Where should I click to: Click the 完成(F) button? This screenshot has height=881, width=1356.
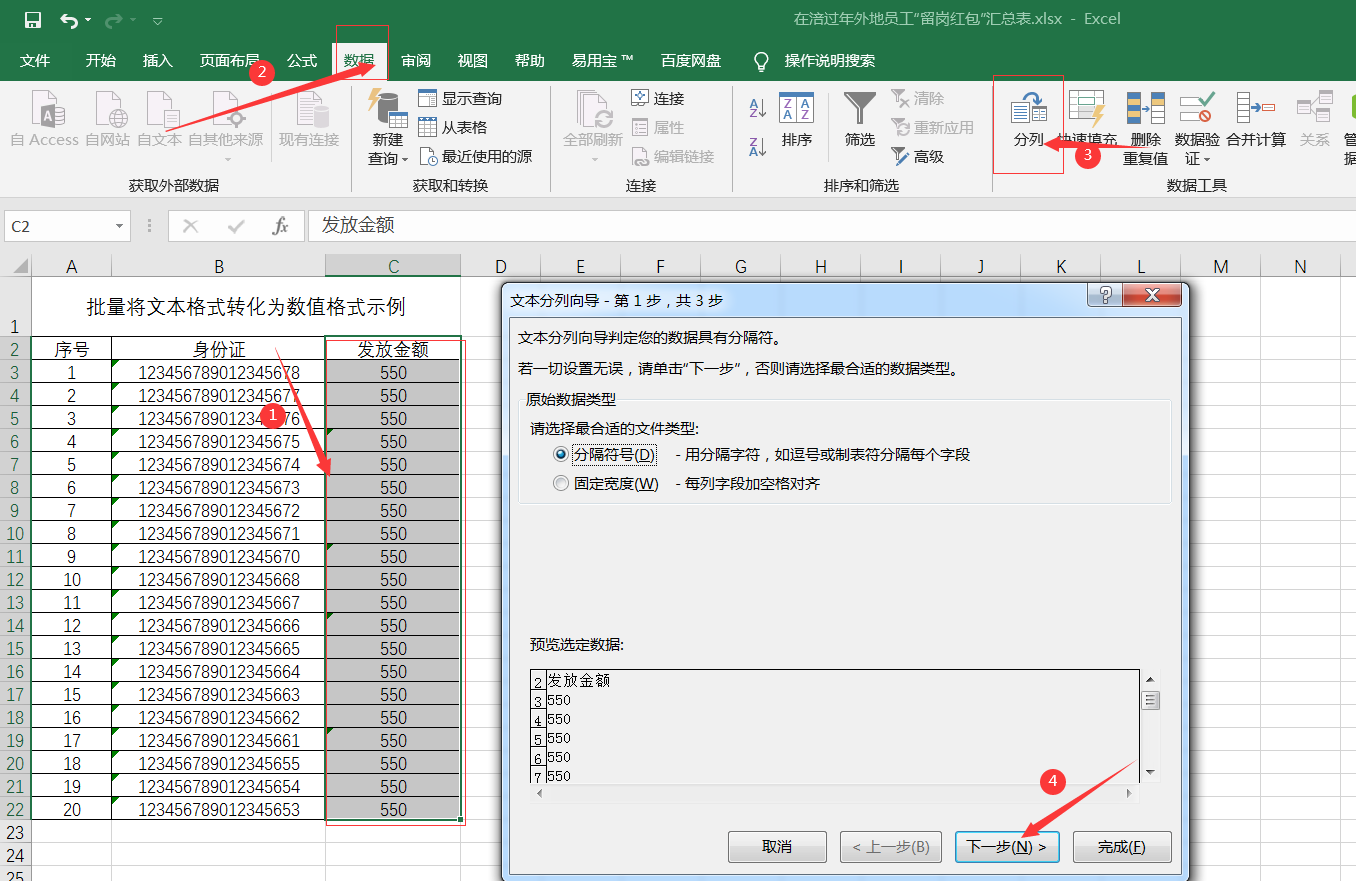[x=1122, y=847]
